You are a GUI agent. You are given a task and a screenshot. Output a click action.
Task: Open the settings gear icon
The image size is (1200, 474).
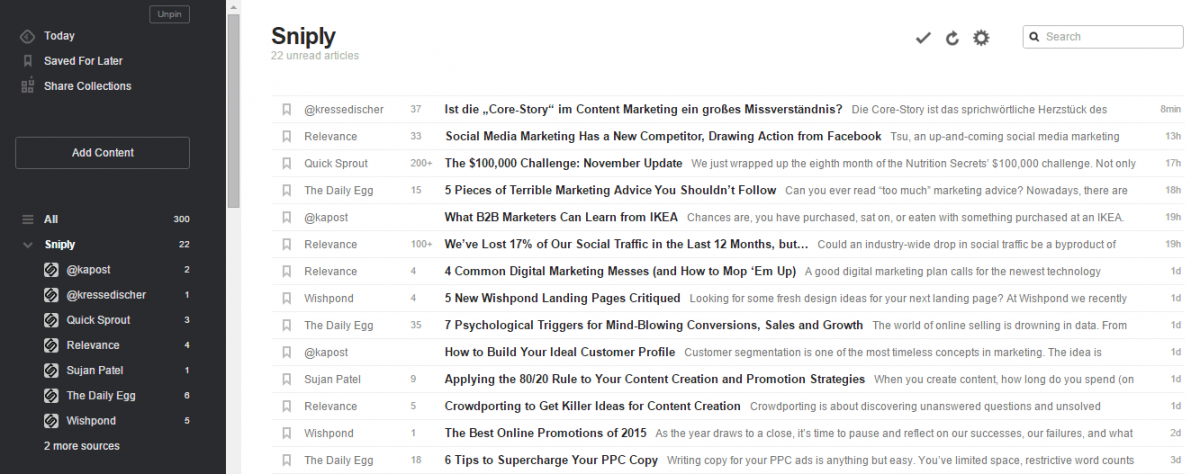(981, 38)
